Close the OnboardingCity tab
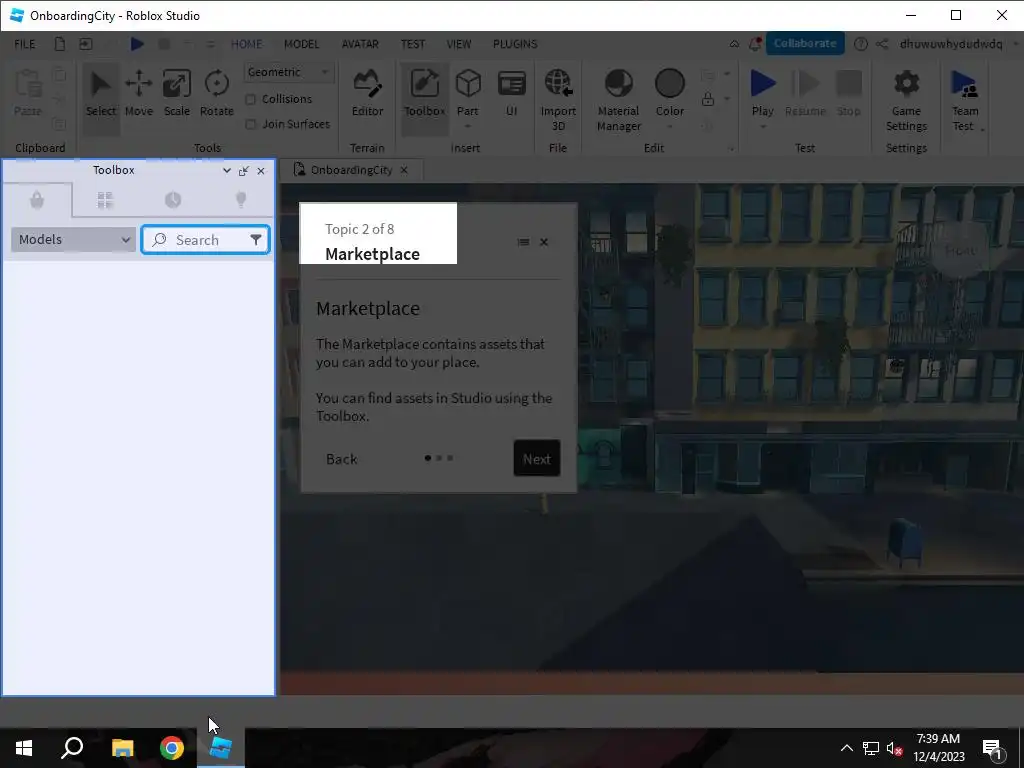Screen dimensions: 1024x768 click(404, 170)
